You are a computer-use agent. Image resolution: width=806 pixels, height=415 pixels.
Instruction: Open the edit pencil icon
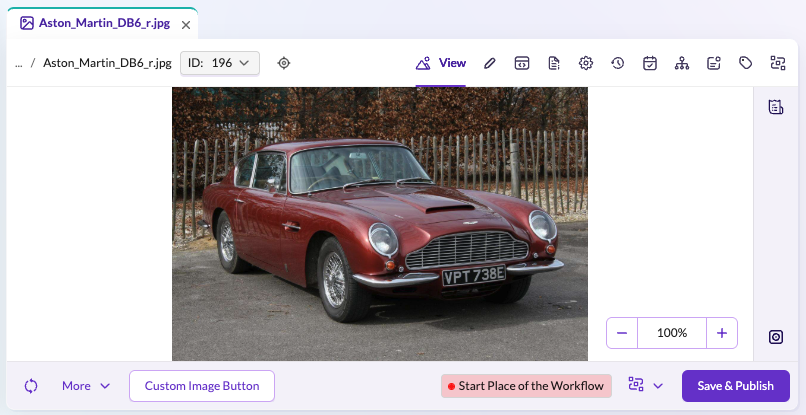click(490, 63)
